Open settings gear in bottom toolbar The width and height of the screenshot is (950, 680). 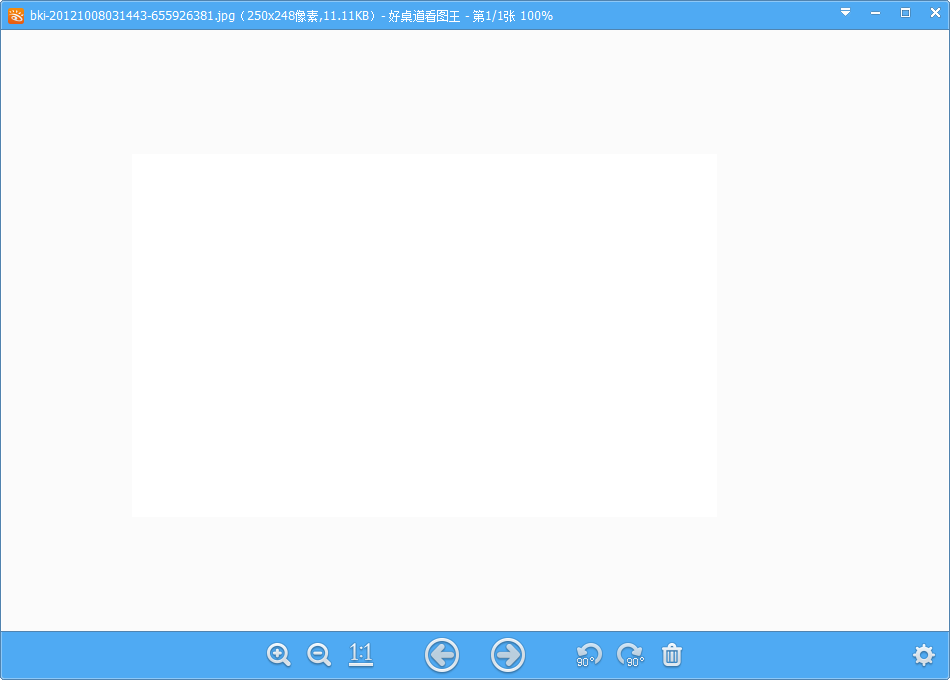click(923, 655)
